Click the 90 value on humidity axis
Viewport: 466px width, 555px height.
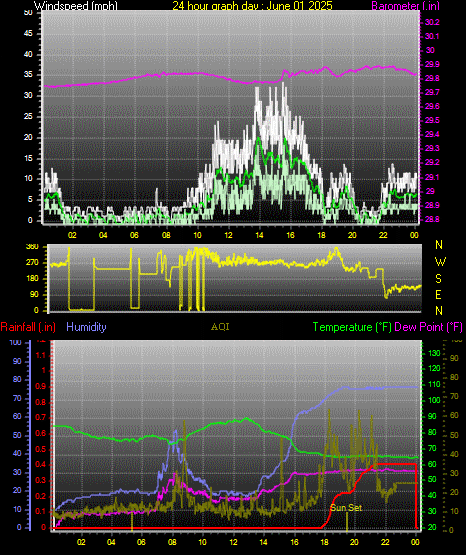click(x=17, y=361)
